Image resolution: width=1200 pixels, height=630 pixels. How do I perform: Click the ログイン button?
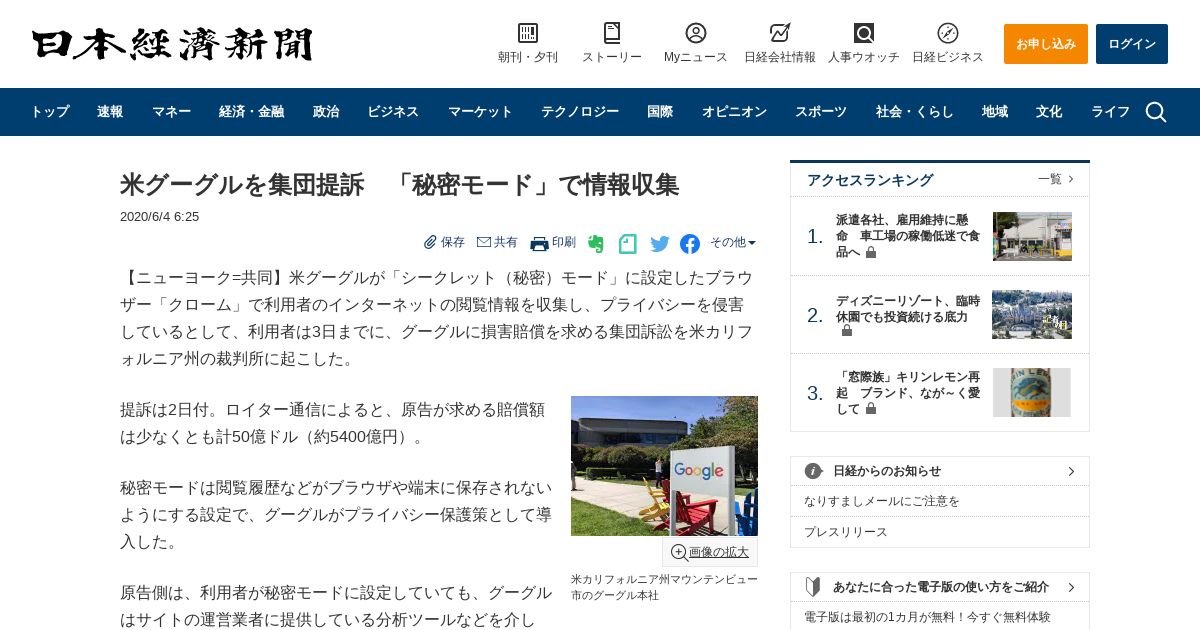[x=1132, y=44]
